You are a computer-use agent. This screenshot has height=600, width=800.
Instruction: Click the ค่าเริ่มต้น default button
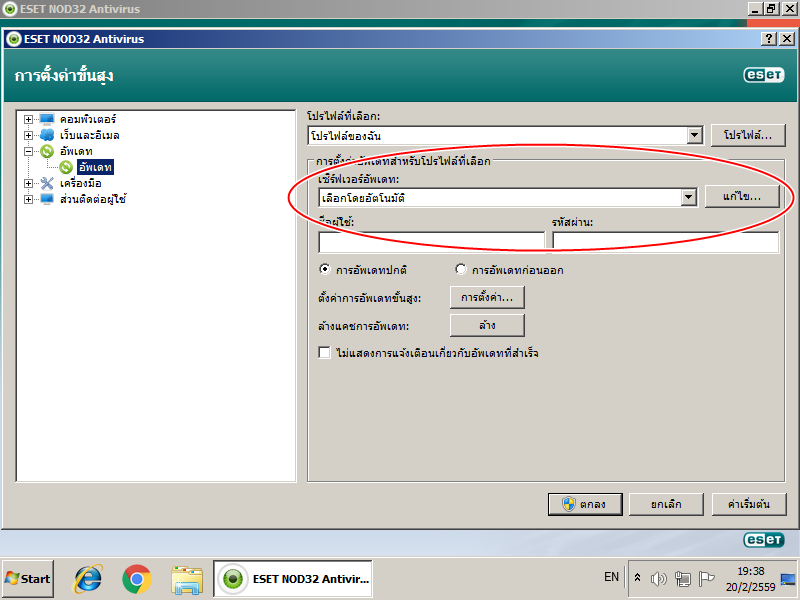pos(748,504)
